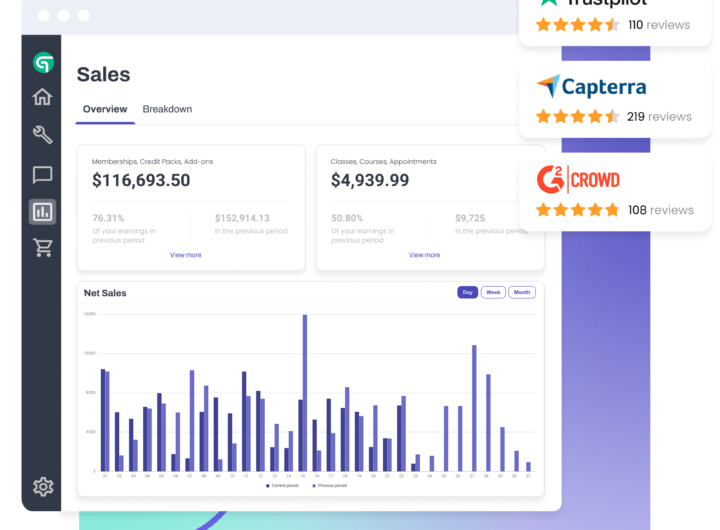This screenshot has width=720, height=530.
Task: Open the chat messages icon
Action: (x=42, y=175)
